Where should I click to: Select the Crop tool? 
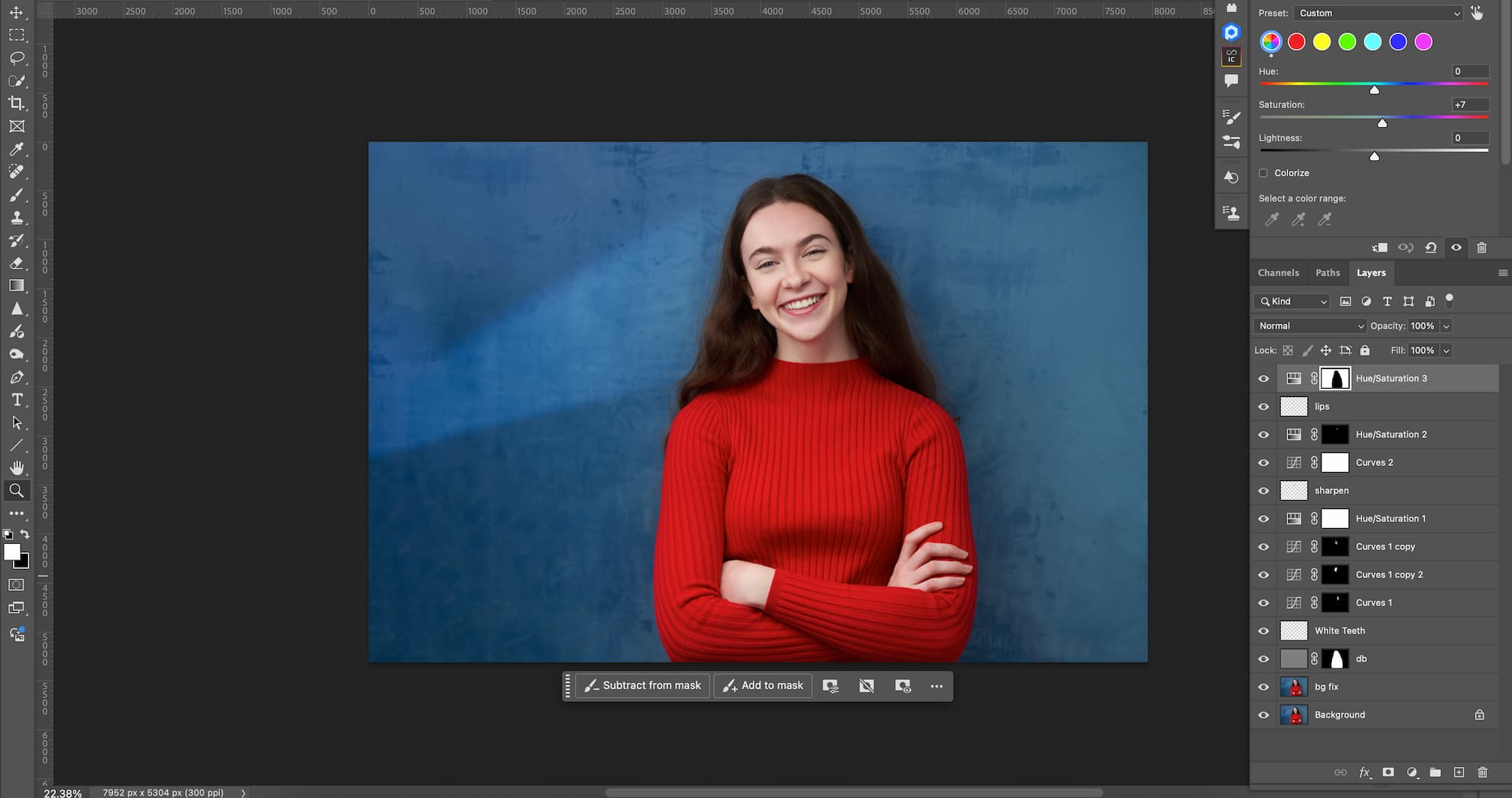click(16, 104)
